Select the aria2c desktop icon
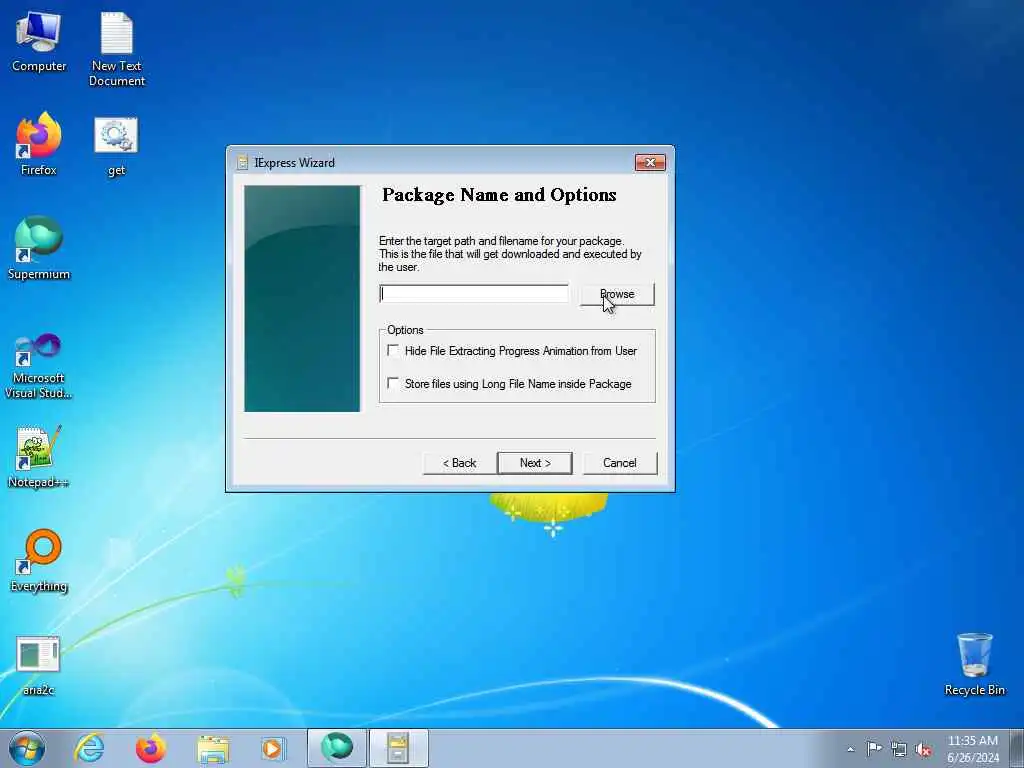 (x=39, y=665)
